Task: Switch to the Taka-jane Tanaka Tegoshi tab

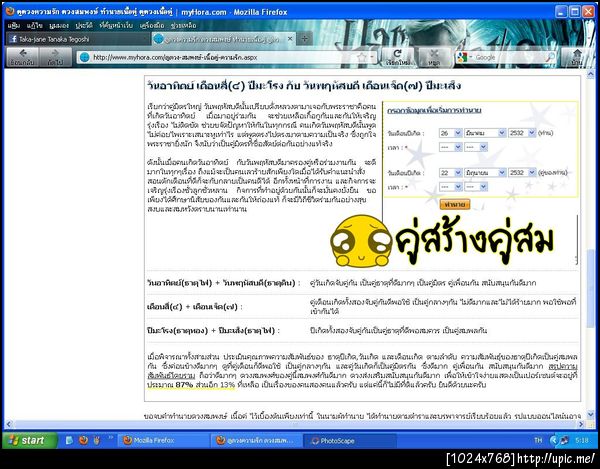Action: (x=78, y=39)
